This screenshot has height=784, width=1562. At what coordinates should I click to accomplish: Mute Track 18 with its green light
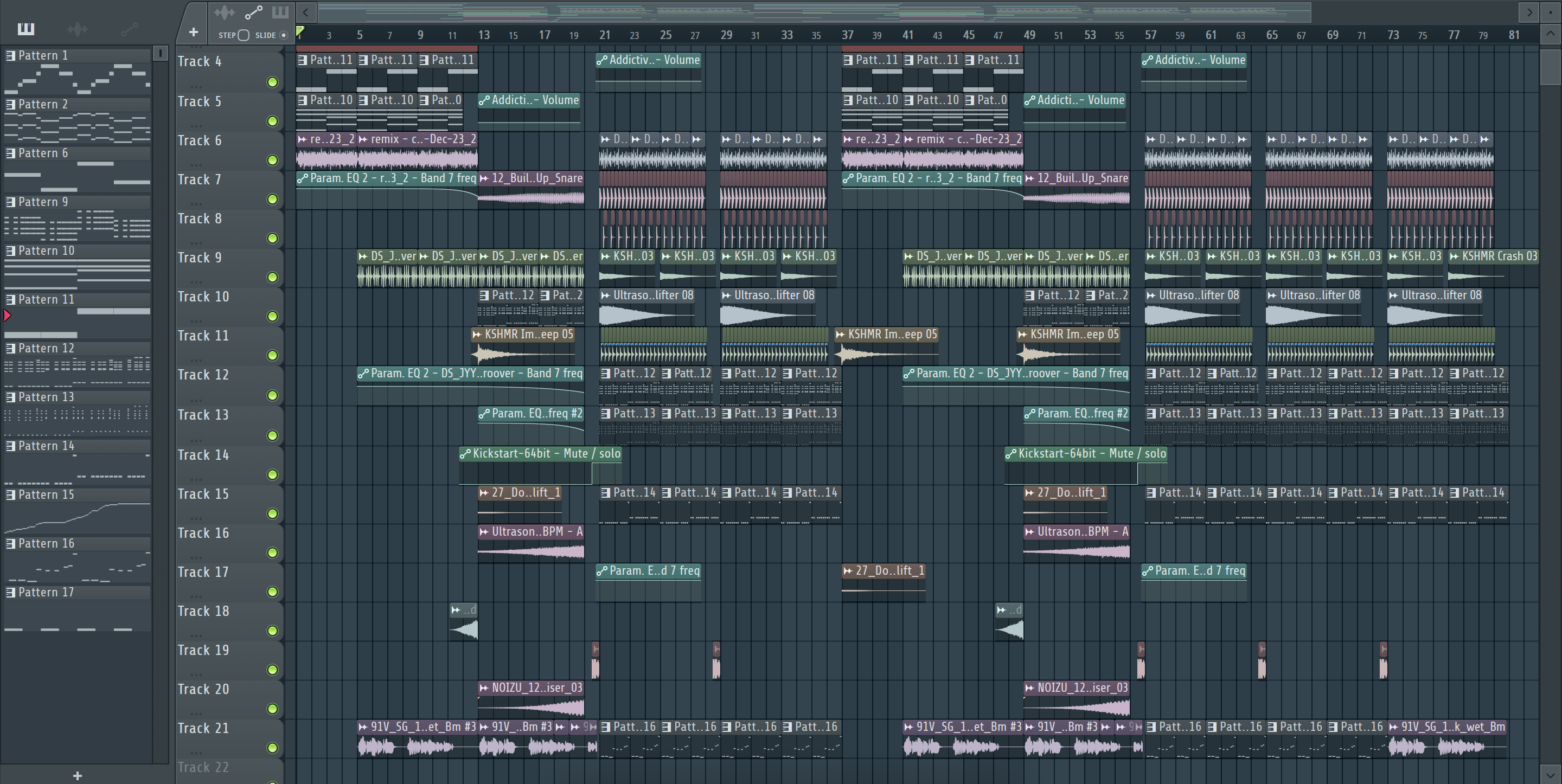272,631
